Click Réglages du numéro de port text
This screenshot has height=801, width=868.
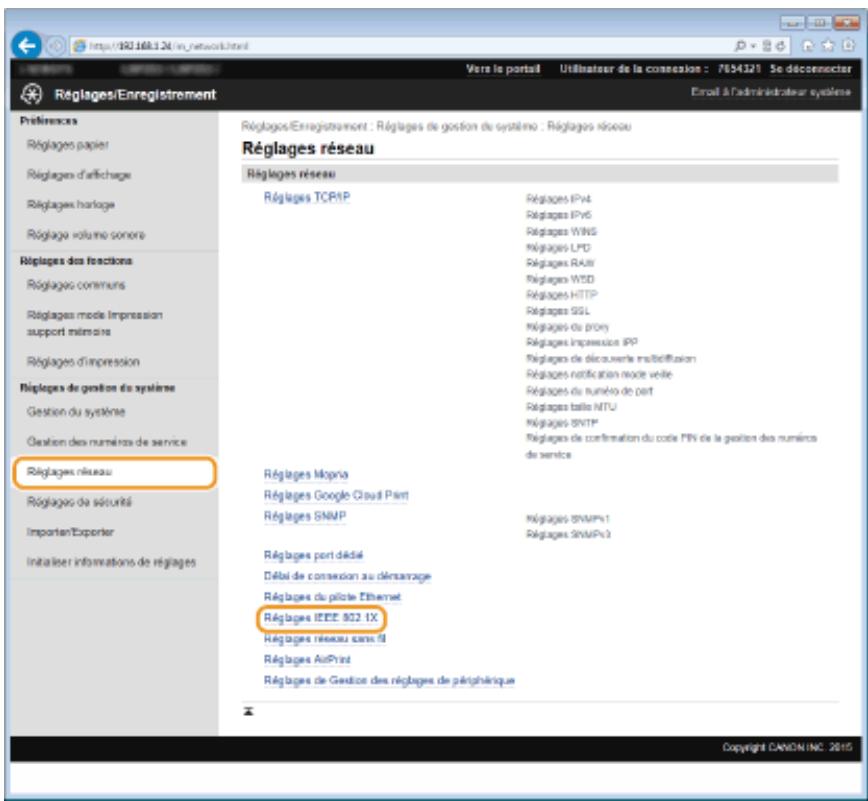click(x=589, y=391)
